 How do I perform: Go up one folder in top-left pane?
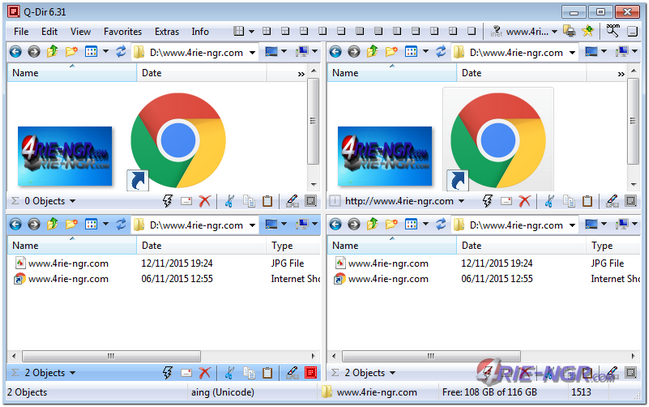pyautogui.click(x=52, y=52)
